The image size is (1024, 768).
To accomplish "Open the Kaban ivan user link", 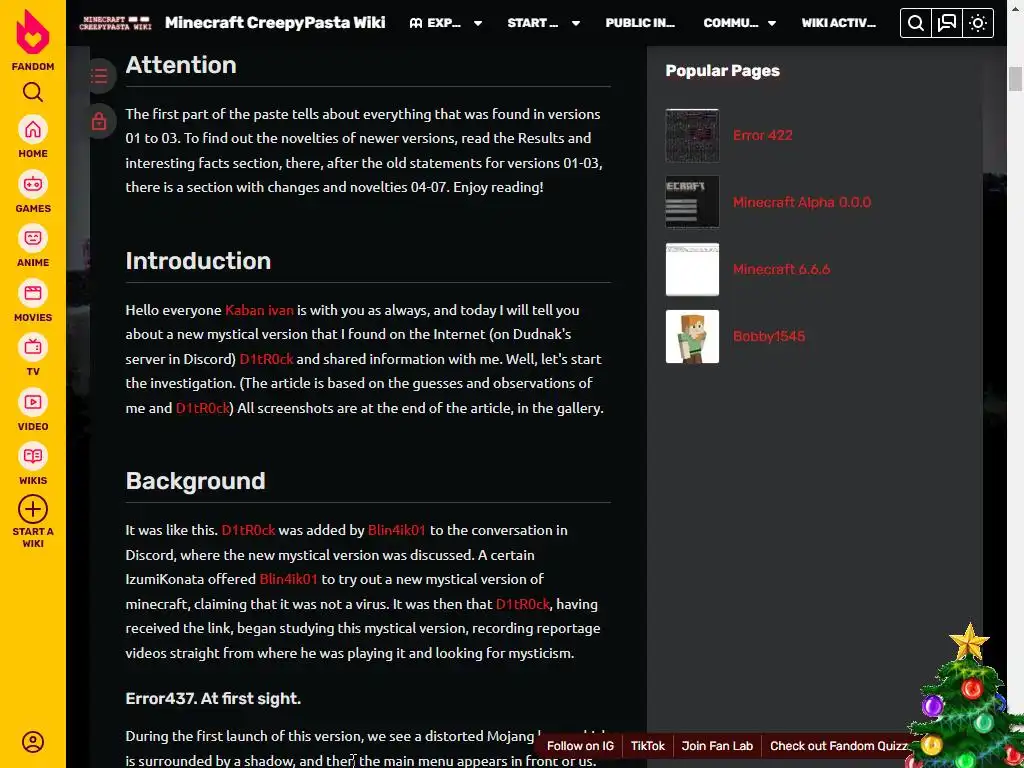I will (x=259, y=310).
